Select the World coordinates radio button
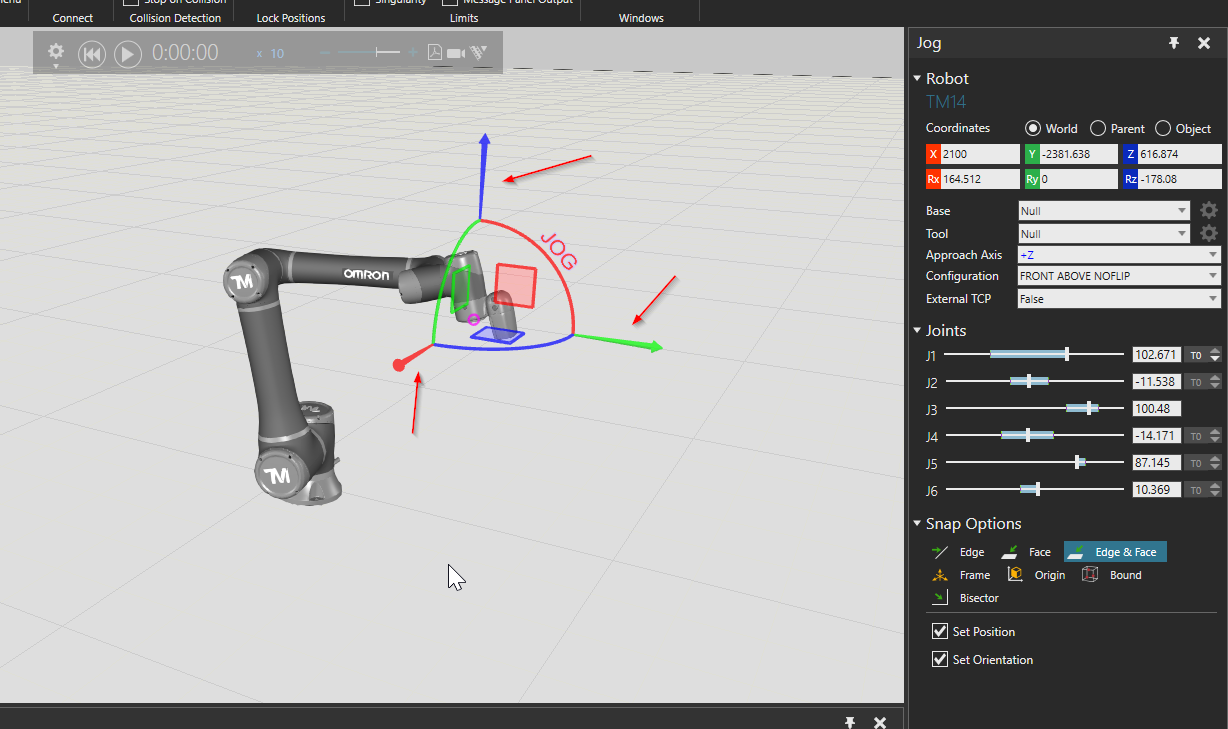Image resolution: width=1228 pixels, height=729 pixels. point(1033,128)
